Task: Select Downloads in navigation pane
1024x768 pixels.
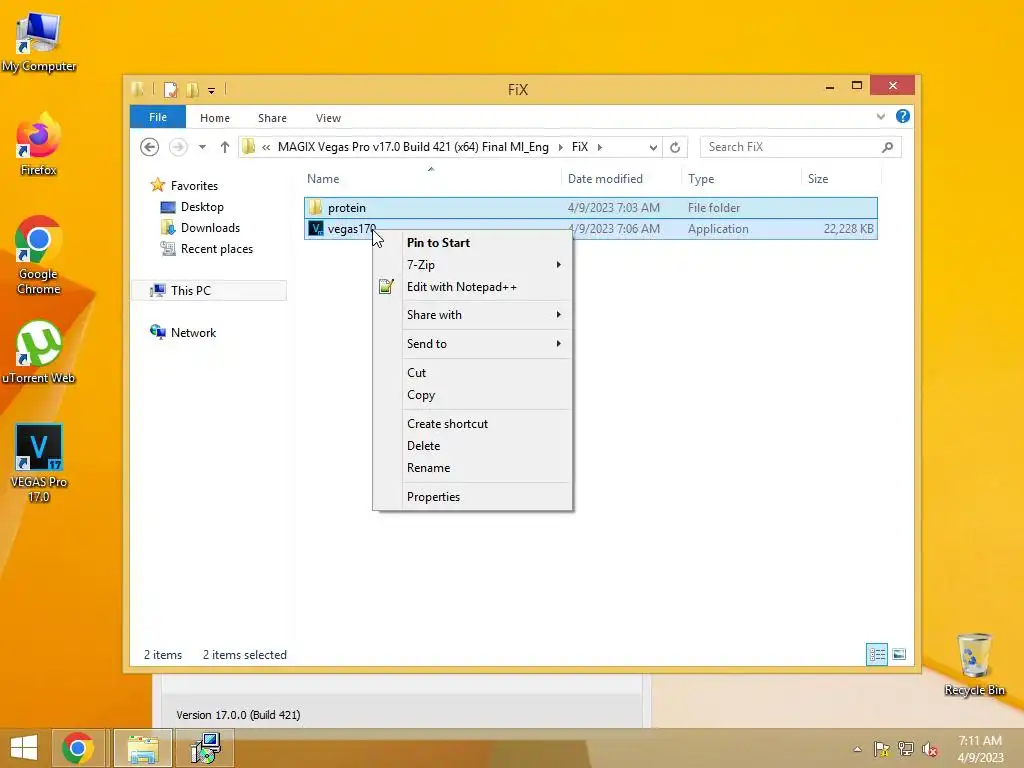Action: [x=210, y=228]
